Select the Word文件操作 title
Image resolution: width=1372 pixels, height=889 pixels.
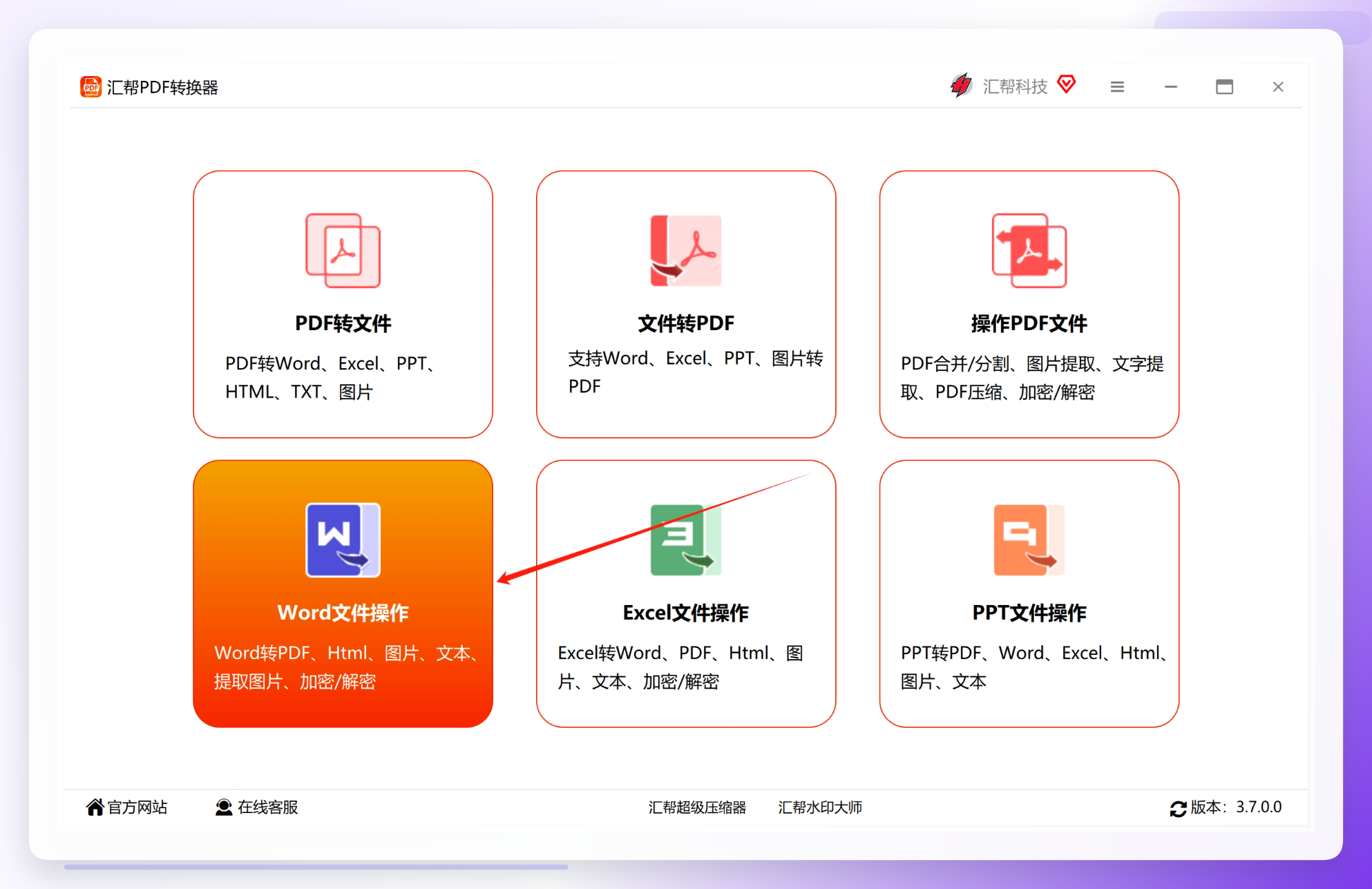[x=343, y=613]
